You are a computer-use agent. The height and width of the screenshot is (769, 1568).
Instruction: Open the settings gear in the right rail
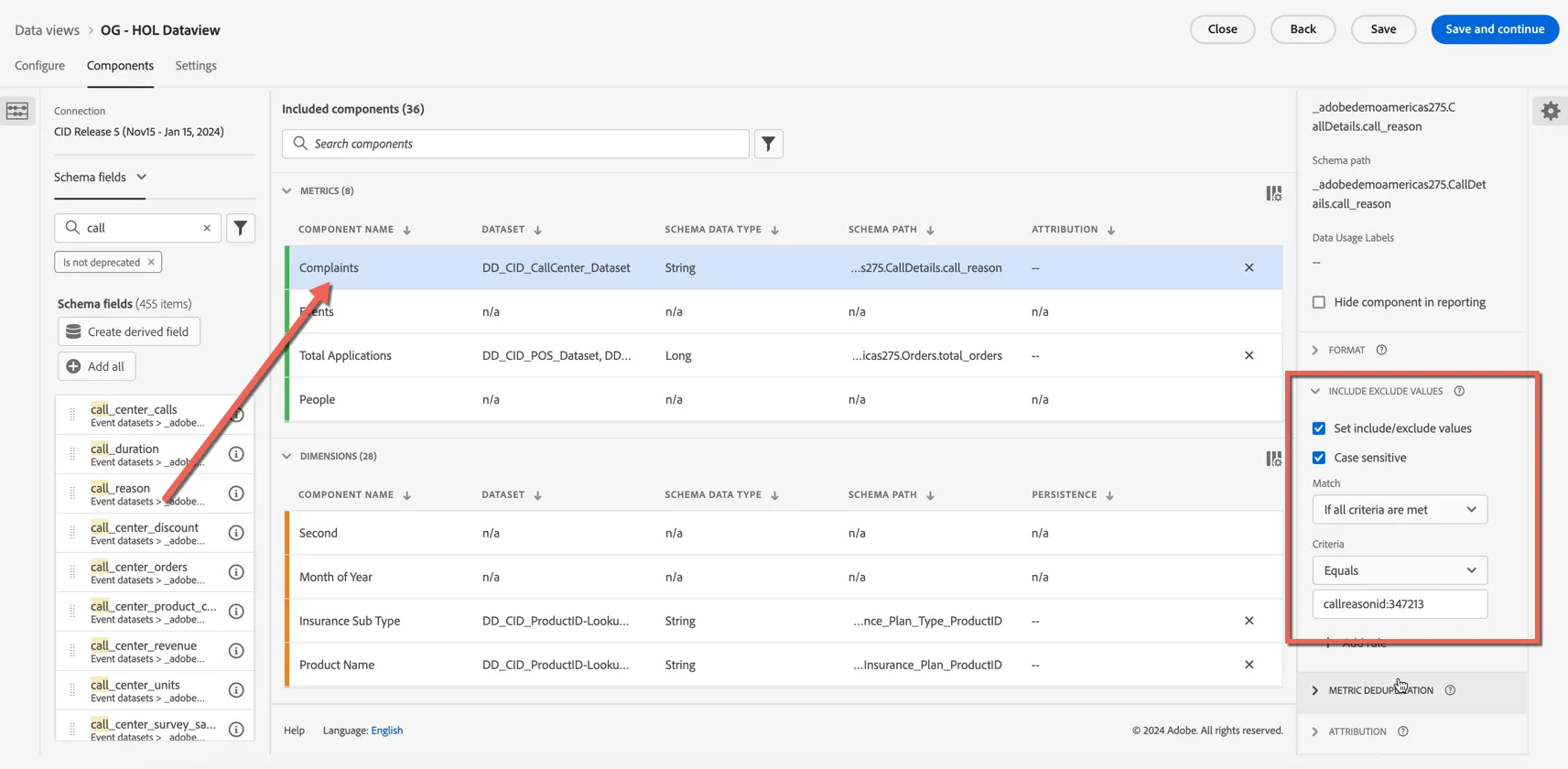click(1551, 111)
